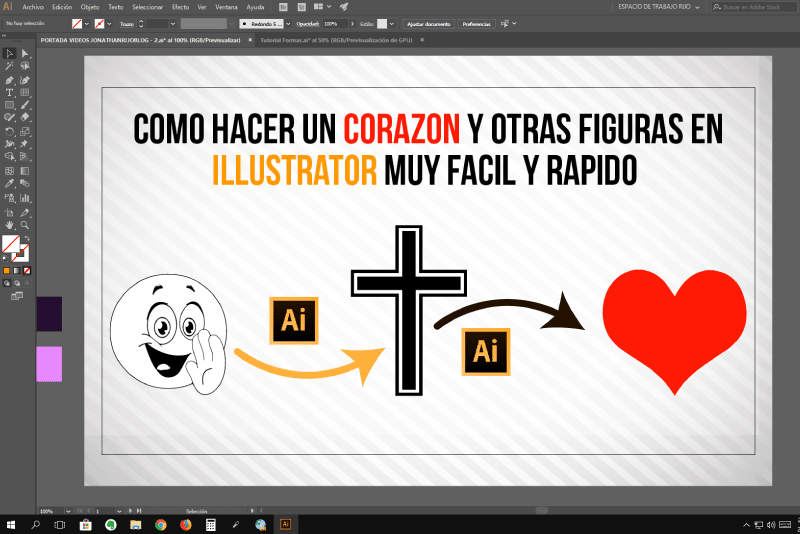The image size is (800, 534).
Task: Select the Symbol Sprayer tool
Action: tap(9, 198)
